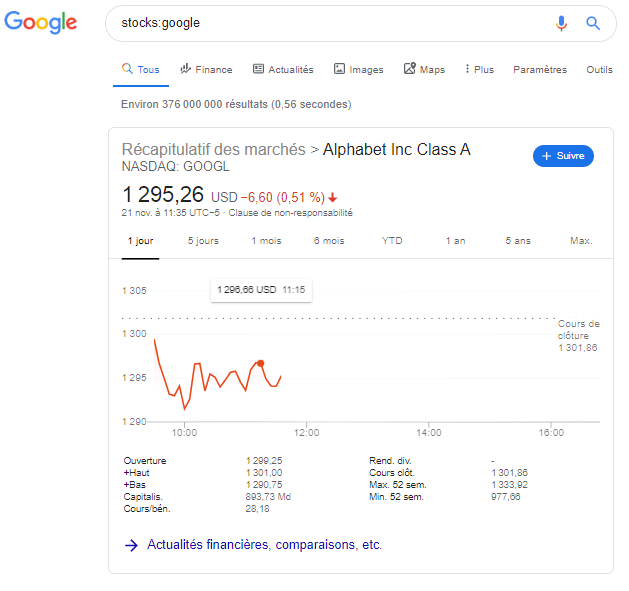Open the Finance search tab

tap(206, 69)
